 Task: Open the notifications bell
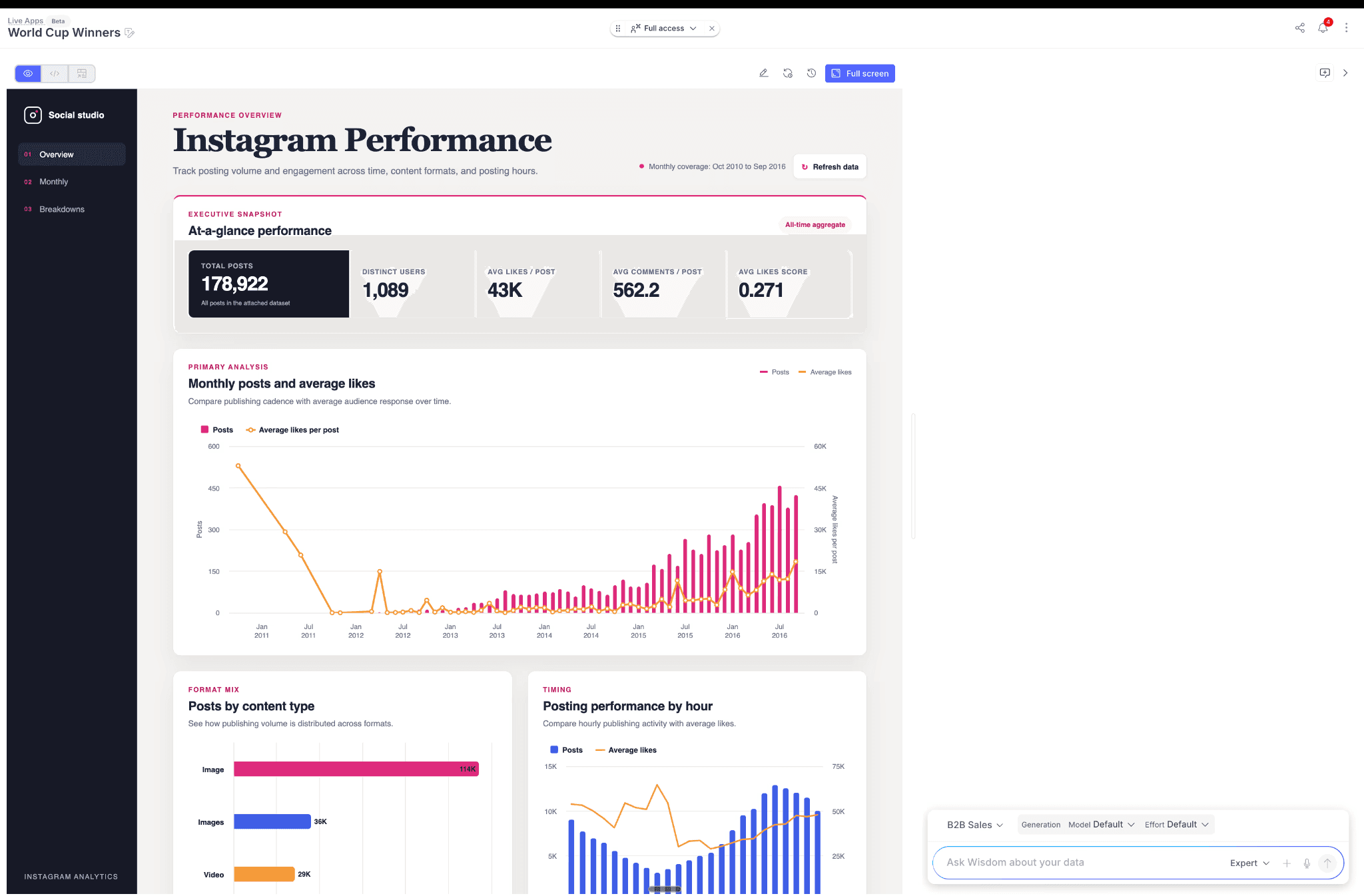[1323, 28]
